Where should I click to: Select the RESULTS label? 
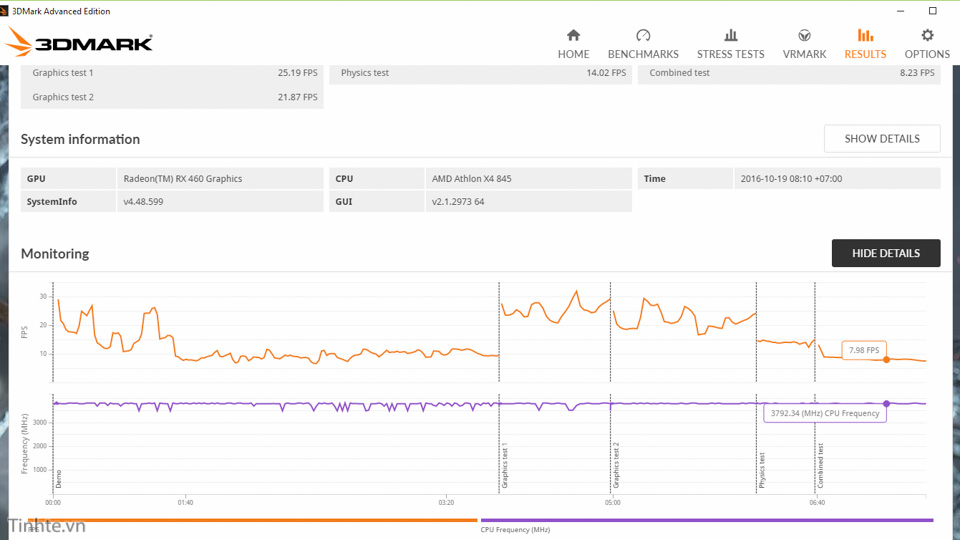point(865,54)
